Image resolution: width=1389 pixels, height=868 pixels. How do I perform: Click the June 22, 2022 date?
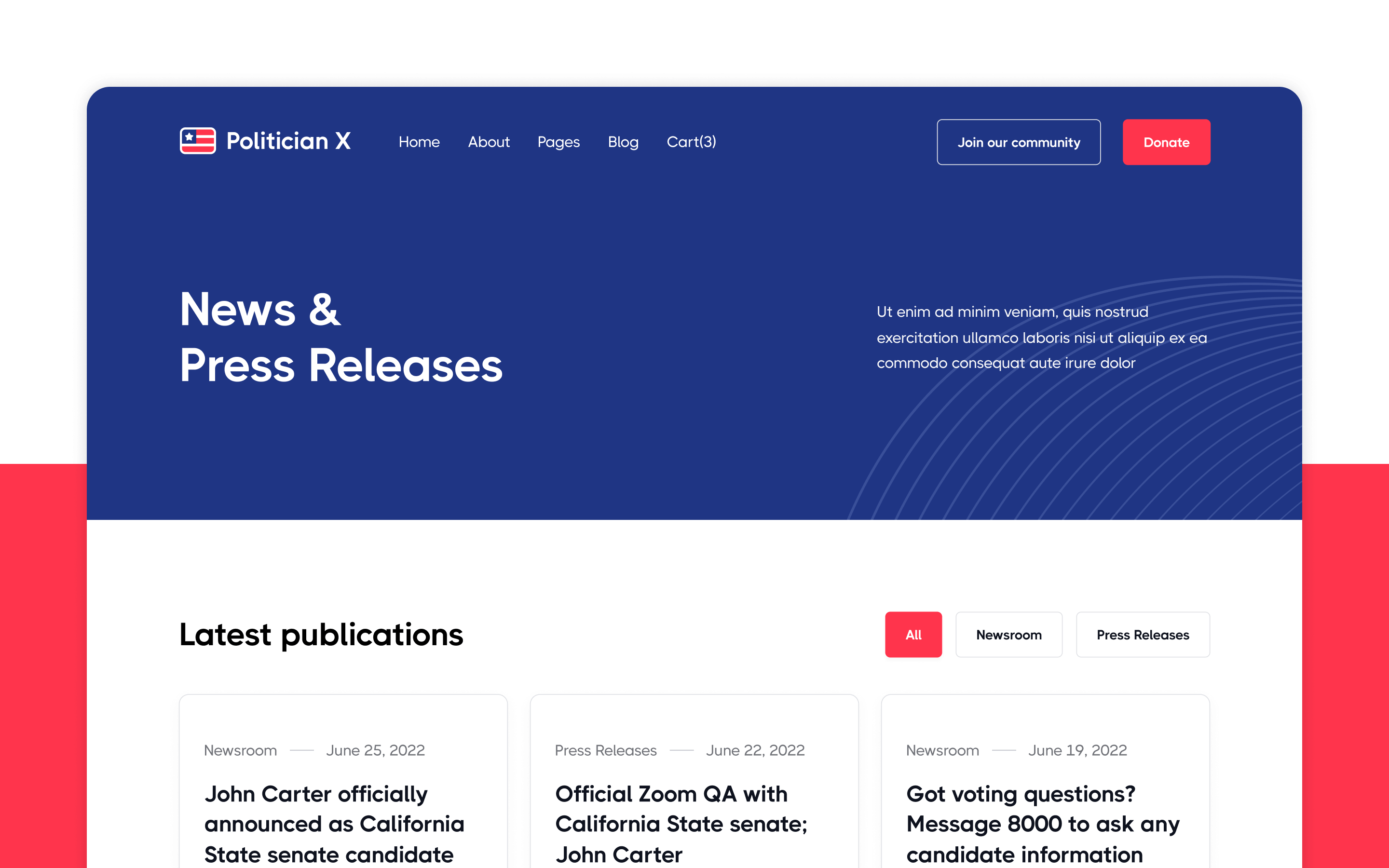(755, 750)
